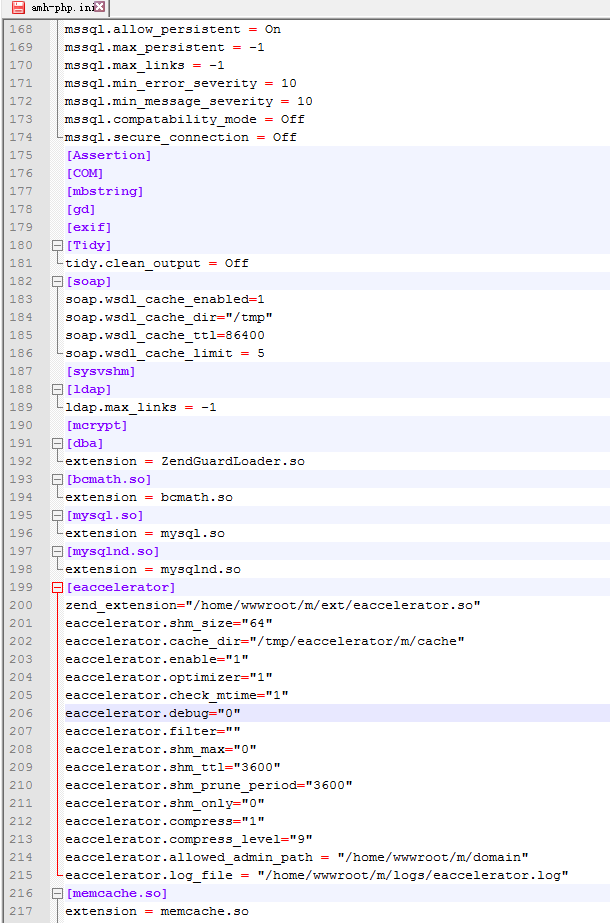Fold the [bcmath.so] section

(x=57, y=480)
